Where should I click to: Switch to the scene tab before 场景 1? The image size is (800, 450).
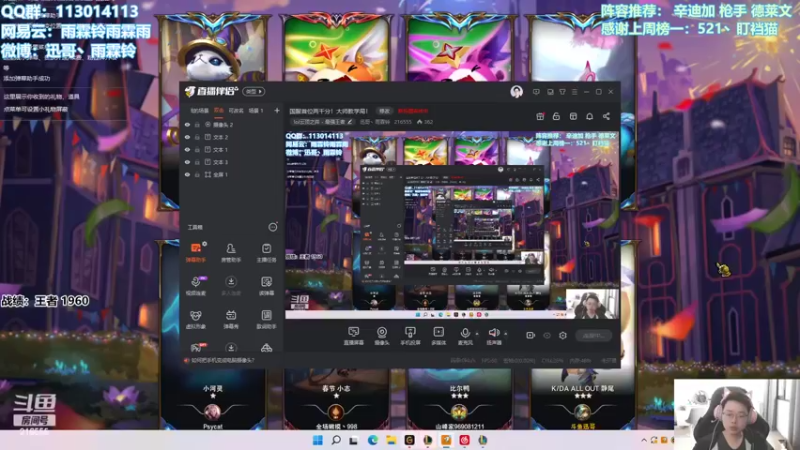point(236,110)
